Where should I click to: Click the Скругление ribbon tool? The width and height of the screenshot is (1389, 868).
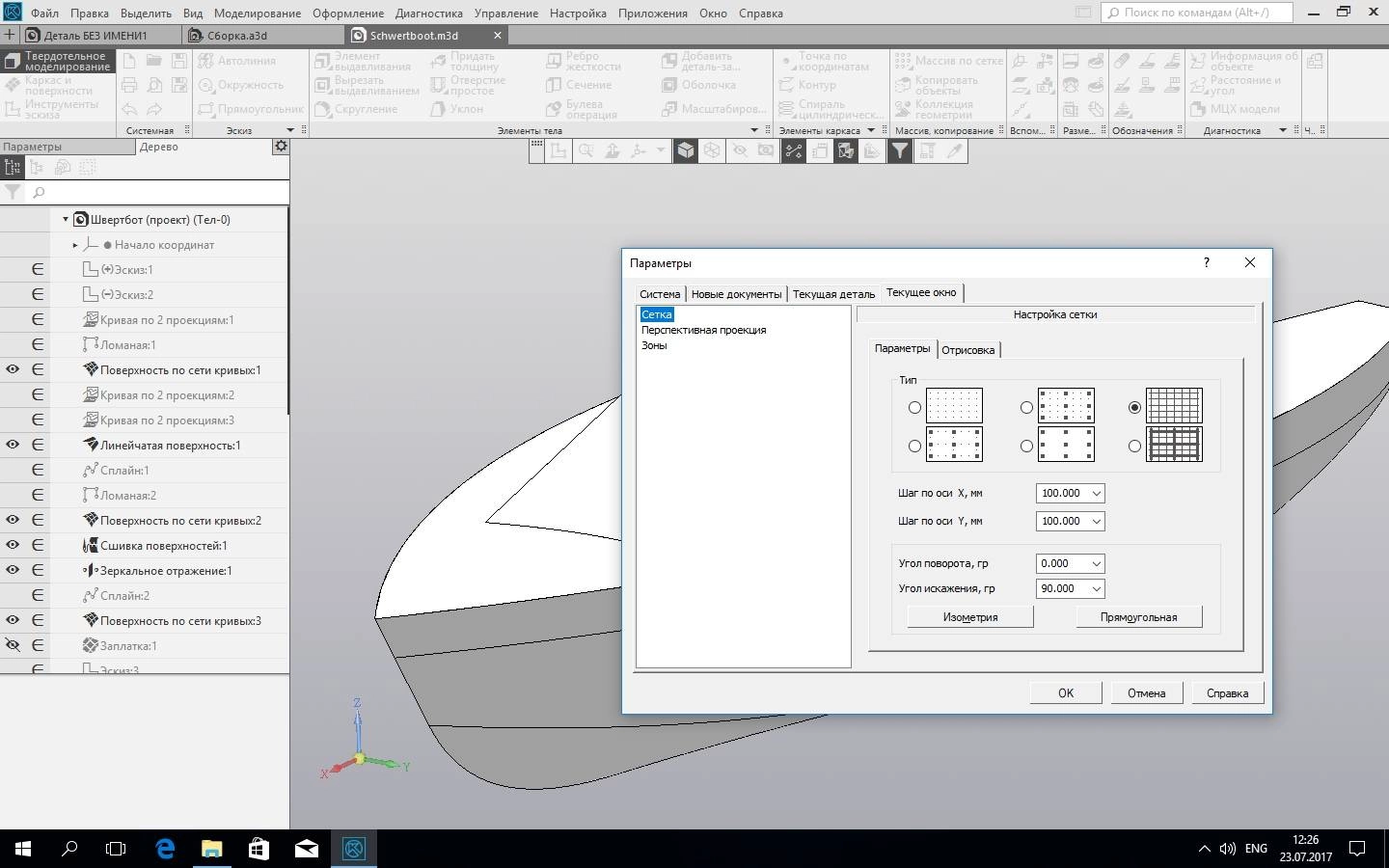pyautogui.click(x=357, y=109)
